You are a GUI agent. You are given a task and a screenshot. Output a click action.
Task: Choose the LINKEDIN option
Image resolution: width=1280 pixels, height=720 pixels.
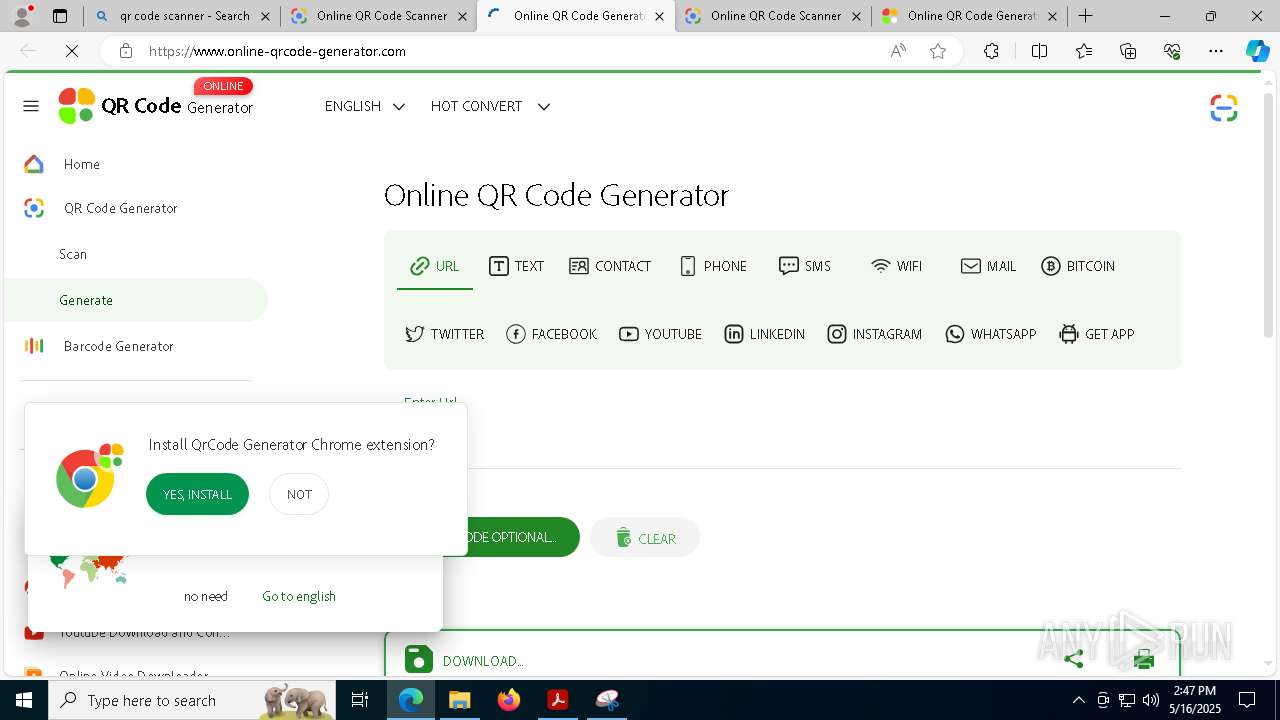click(764, 334)
